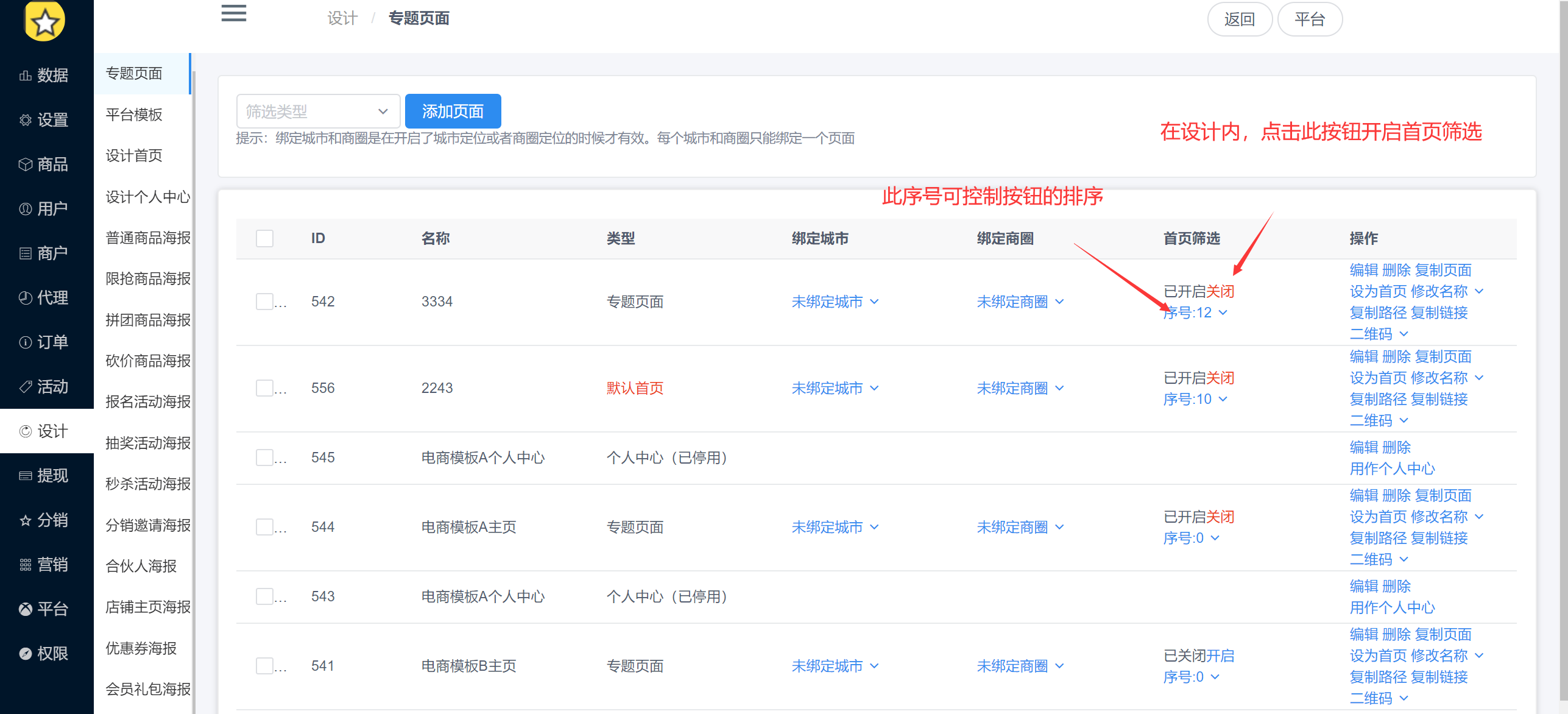Image resolution: width=1568 pixels, height=714 pixels.
Task: Click the 返回 button
Action: pos(1240,19)
